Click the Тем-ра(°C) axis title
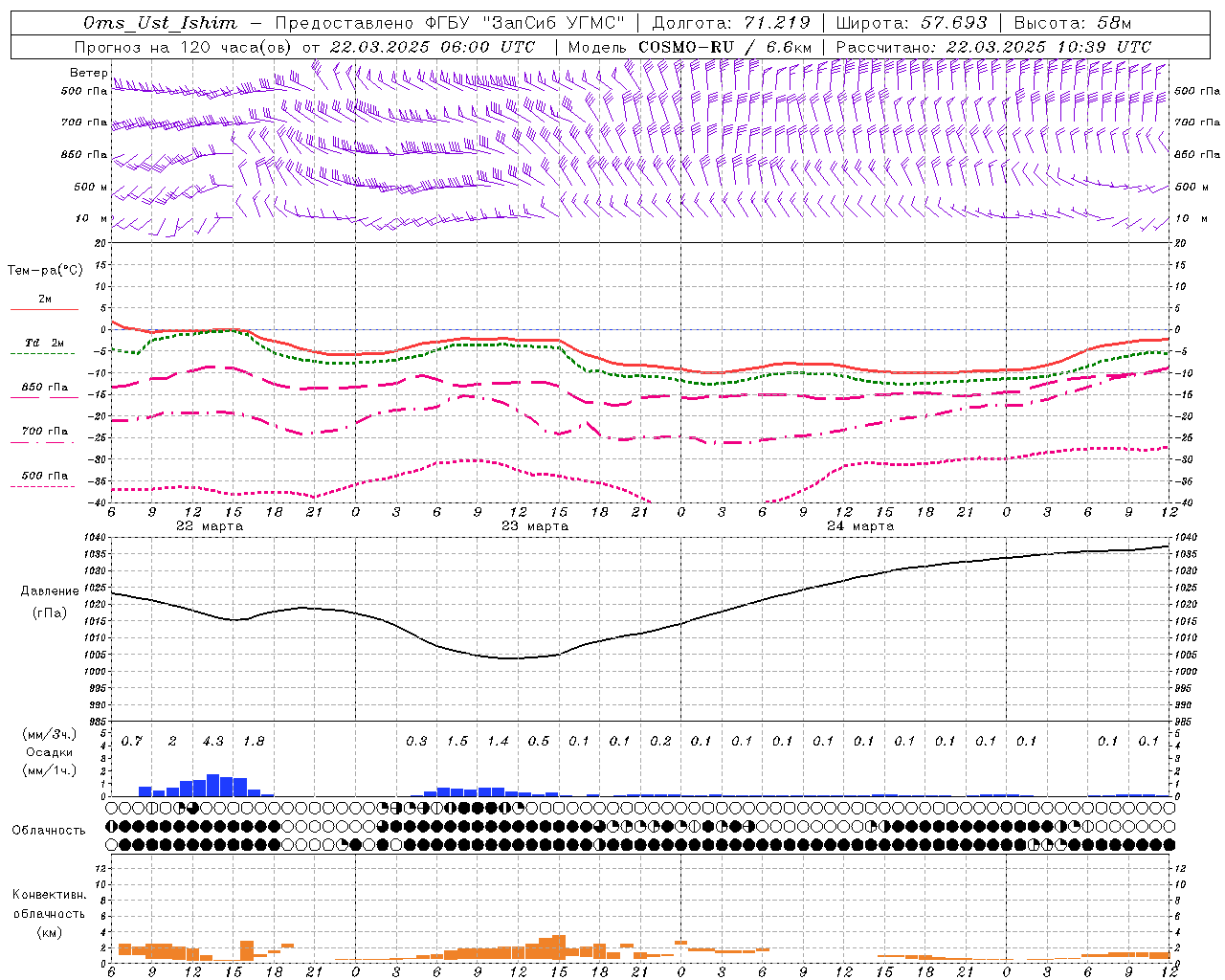This screenshot has width=1225, height=980. 45,271
